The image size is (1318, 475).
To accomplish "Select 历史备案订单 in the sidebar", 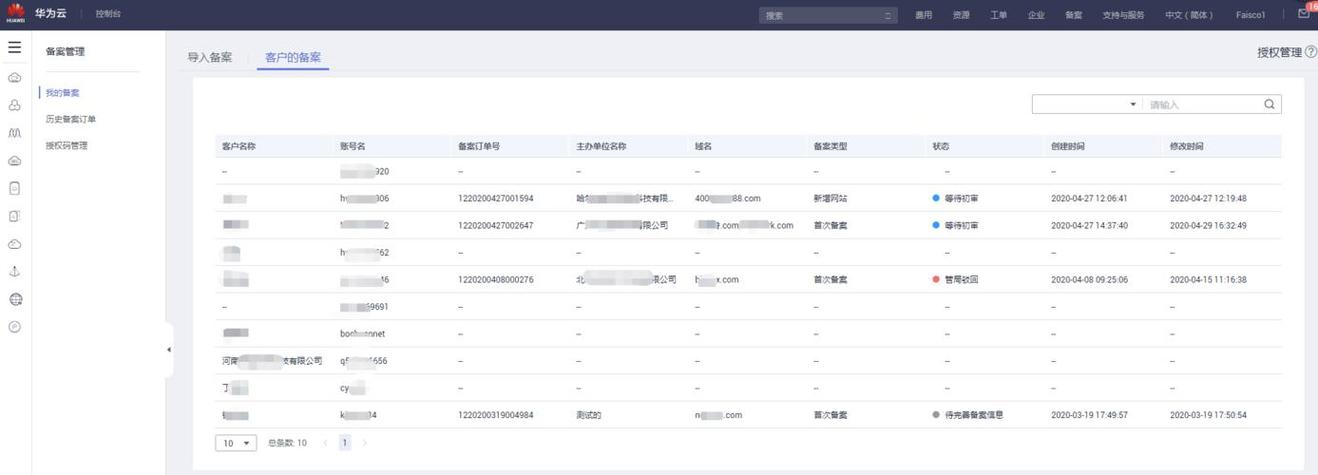I will point(71,119).
